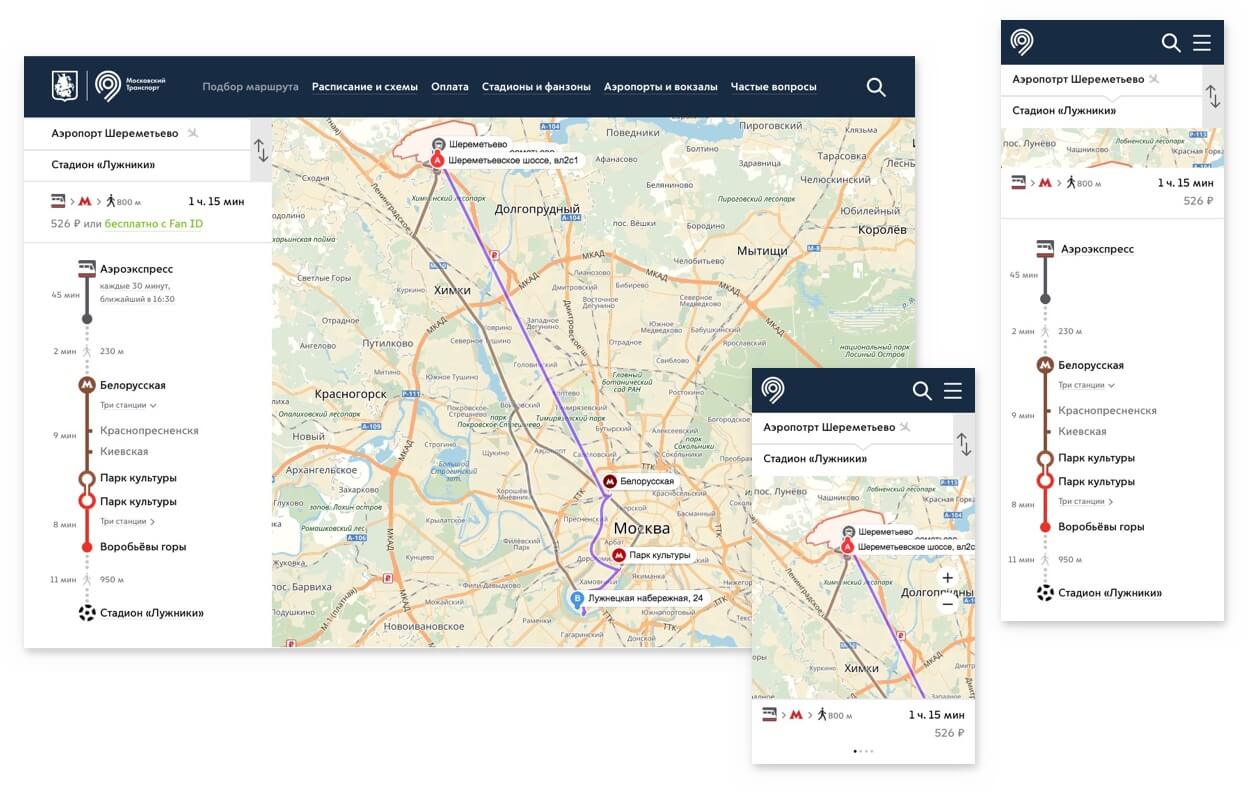The image size is (1248, 792).
Task: Click the search icon in desktop header
Action: click(x=876, y=87)
